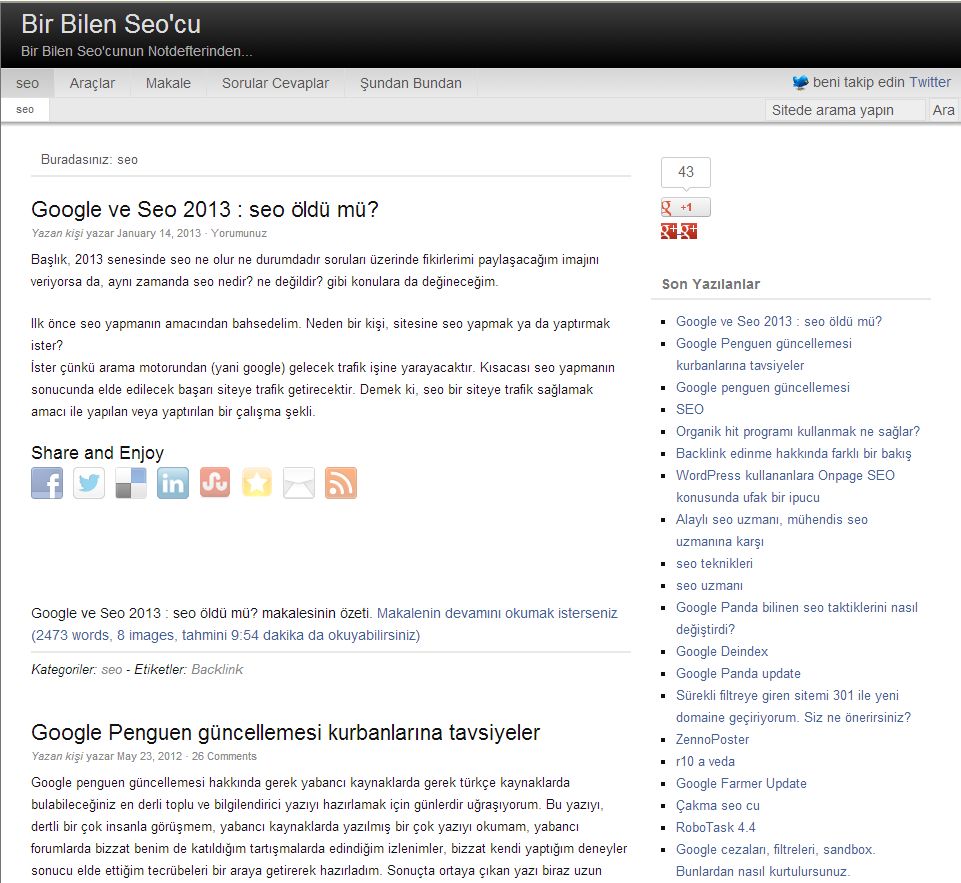Image resolution: width=961 pixels, height=883 pixels.
Task: Open the Google Deindex sidebar link
Action: pos(722,651)
